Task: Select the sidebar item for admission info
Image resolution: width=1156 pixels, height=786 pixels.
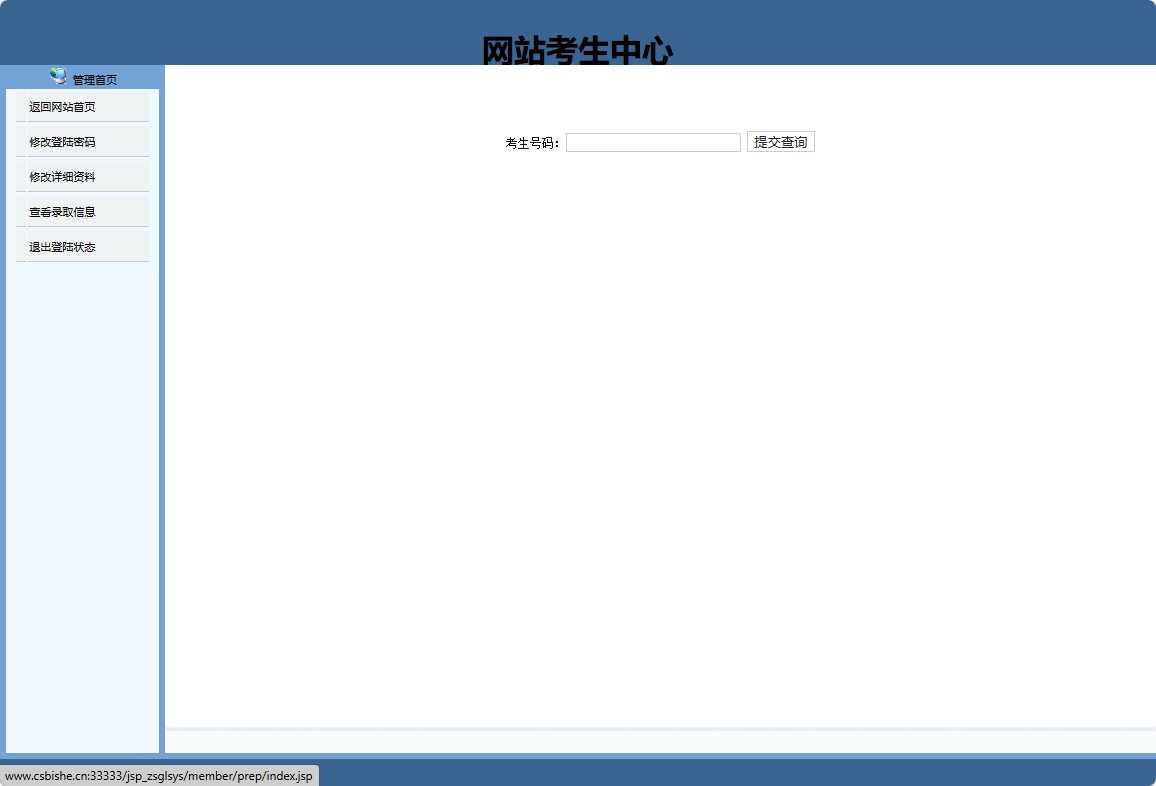Action: click(x=63, y=211)
